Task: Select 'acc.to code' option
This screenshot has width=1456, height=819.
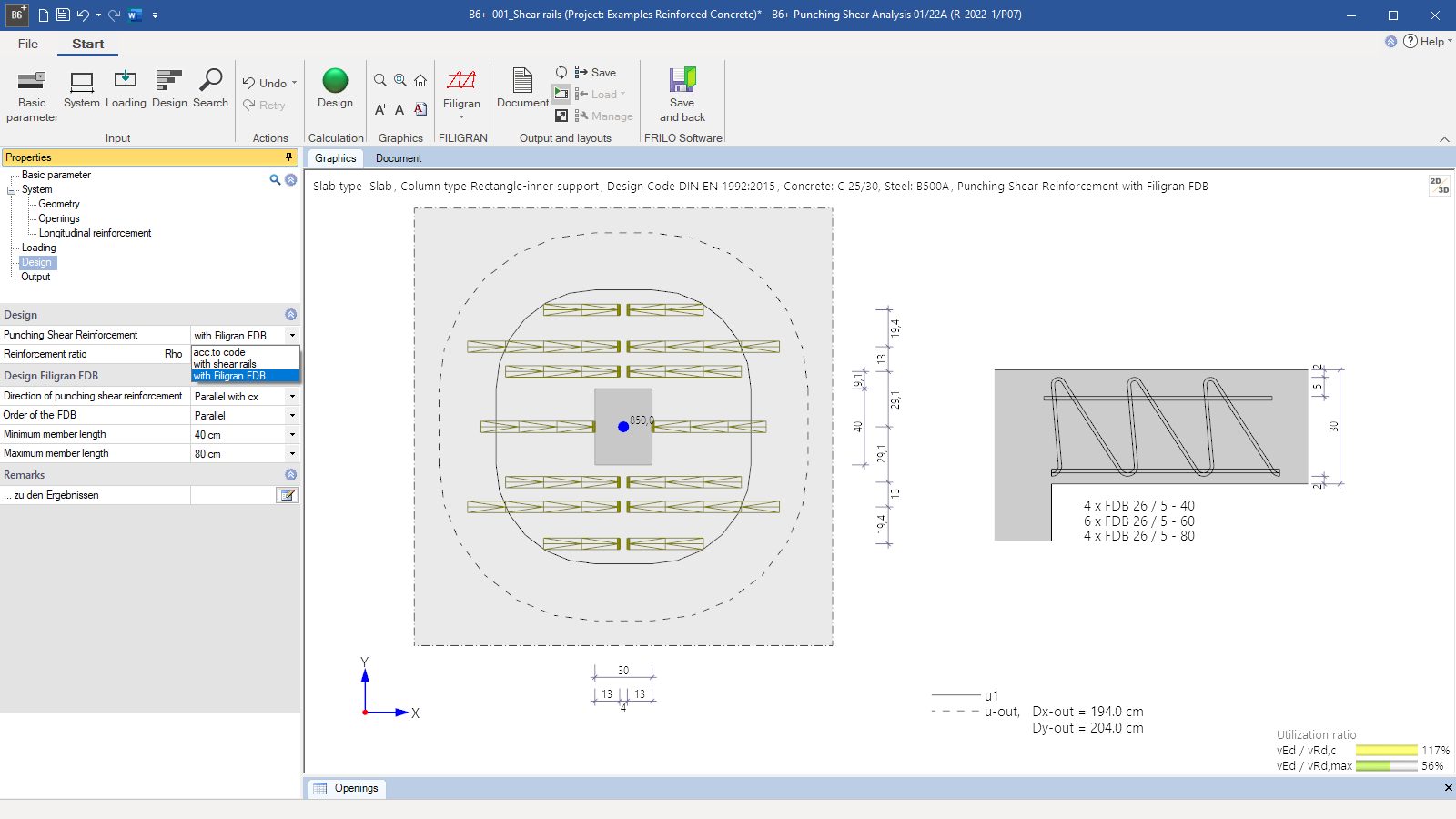Action: (246, 352)
